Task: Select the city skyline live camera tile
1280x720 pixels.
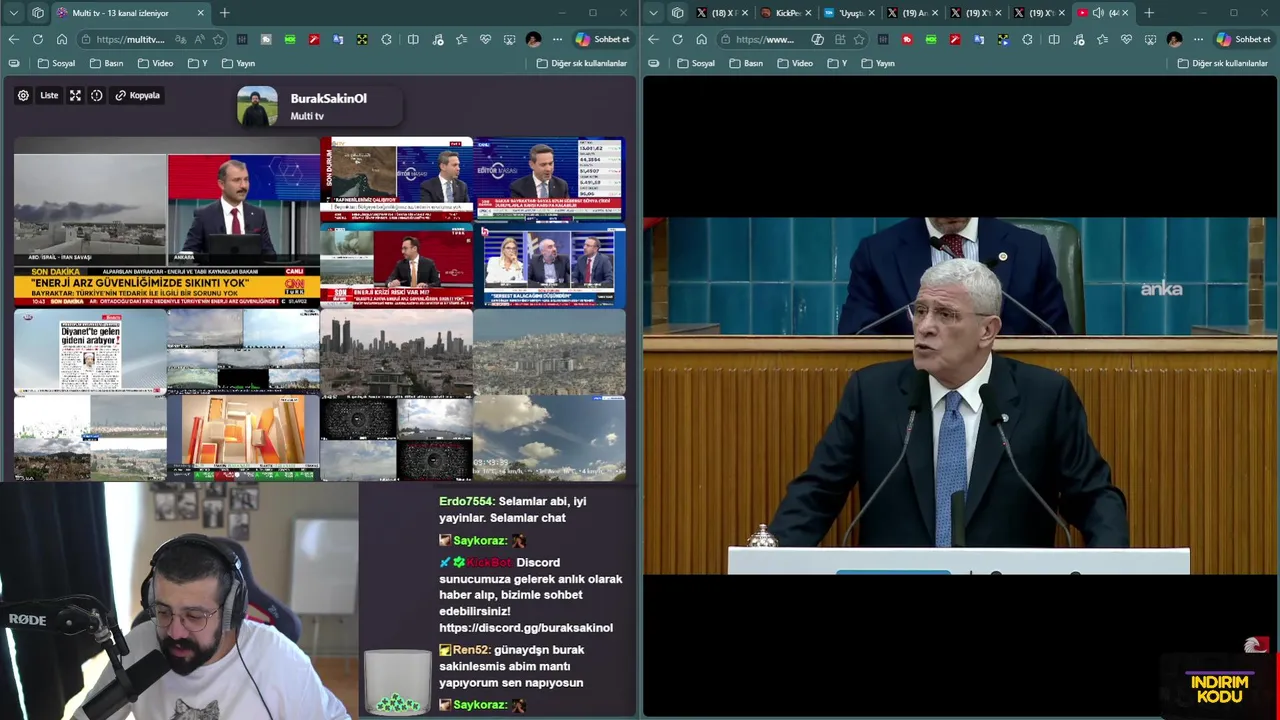Action: pyautogui.click(x=397, y=351)
